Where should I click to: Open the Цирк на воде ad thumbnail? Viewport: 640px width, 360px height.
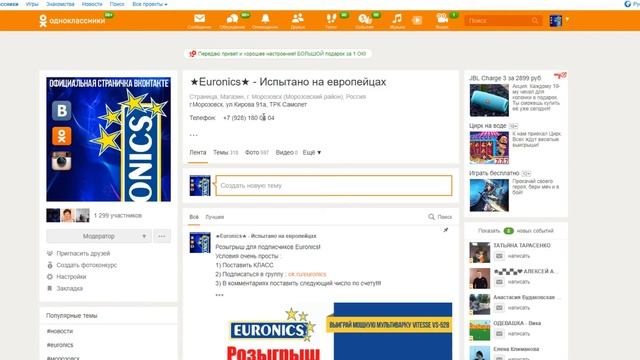click(489, 148)
